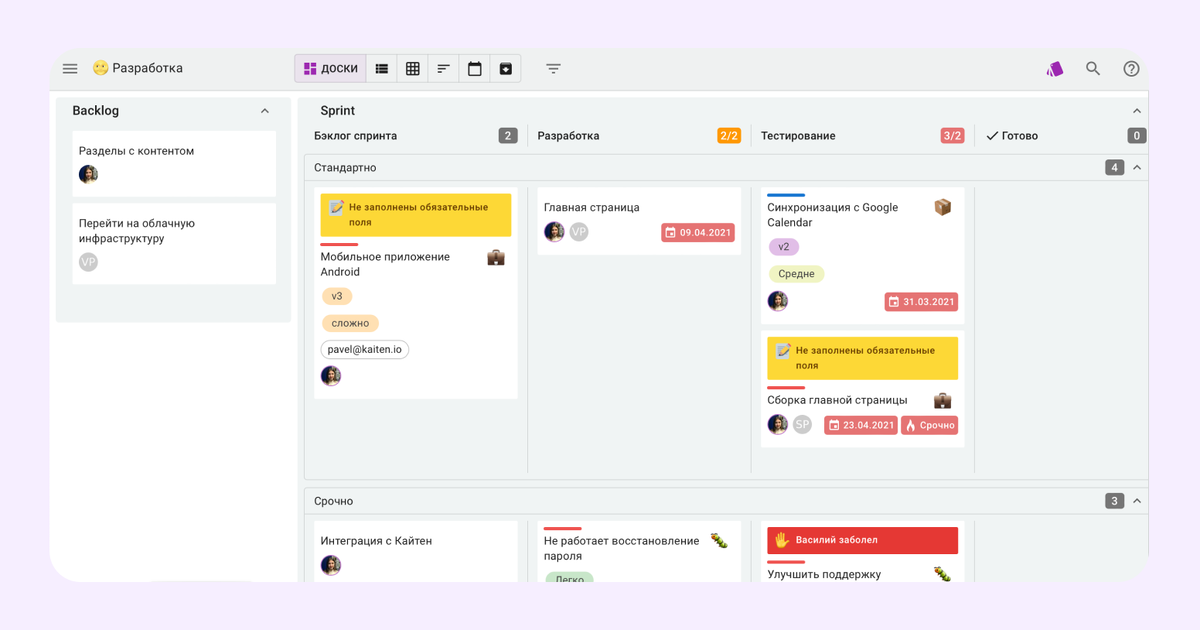Open help question mark icon

pyautogui.click(x=1131, y=69)
